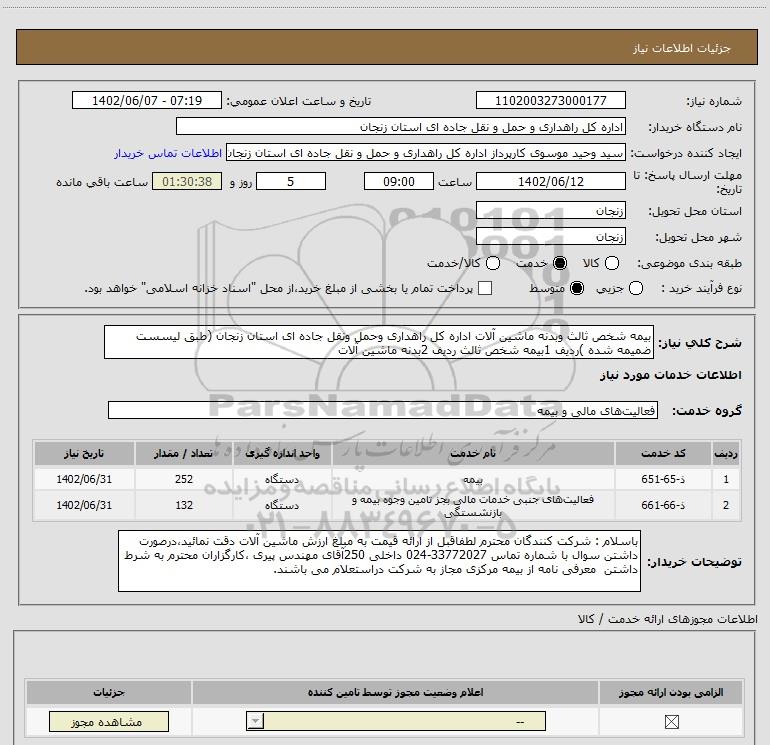The width and height of the screenshot is (770, 745).
Task: Click the شرح کلی نیاز description box
Action: [379, 342]
